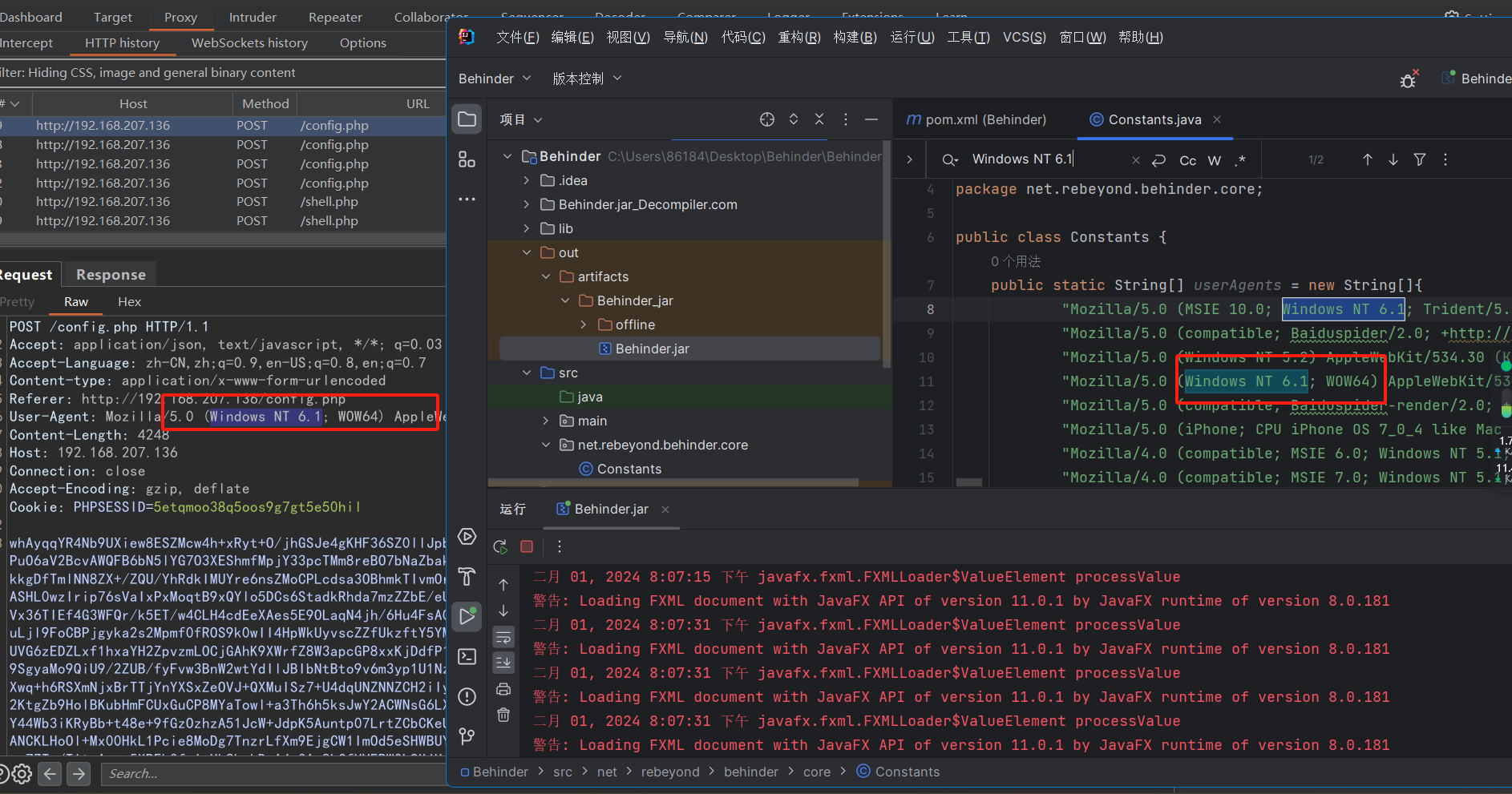The width and height of the screenshot is (1512, 794).
Task: Close the Constants.java editor tab
Action: 1217,119
